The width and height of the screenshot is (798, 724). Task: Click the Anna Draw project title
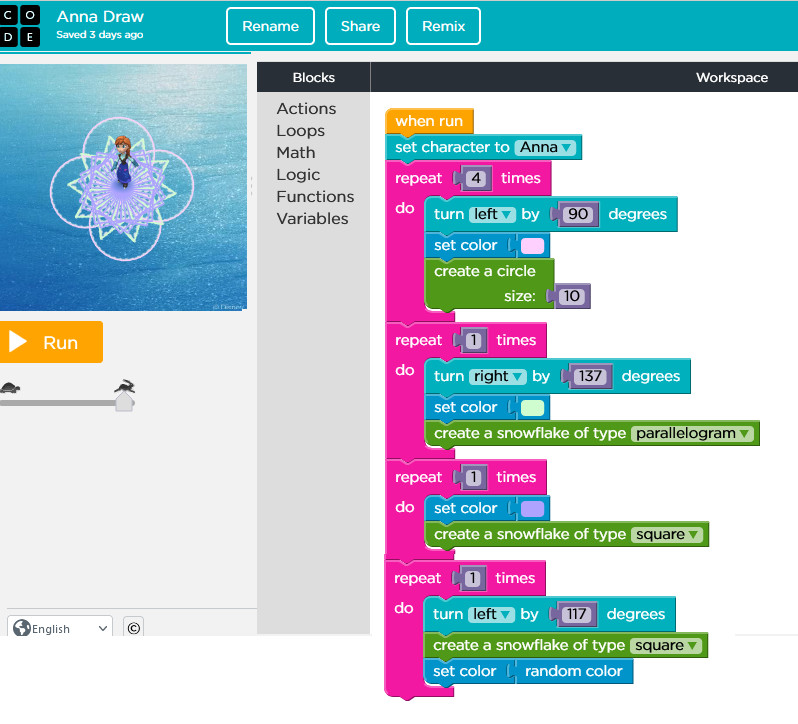click(x=100, y=17)
